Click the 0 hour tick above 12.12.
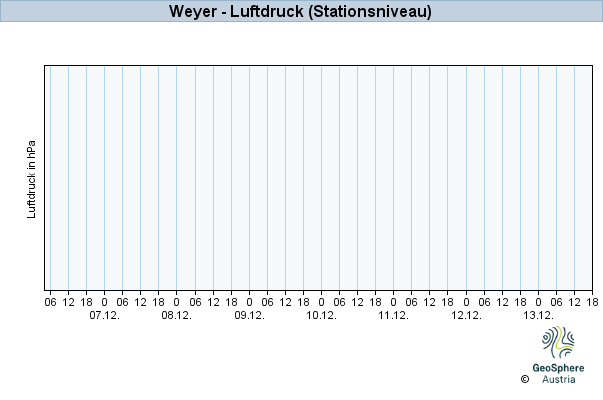The image size is (603, 400). (x=466, y=302)
